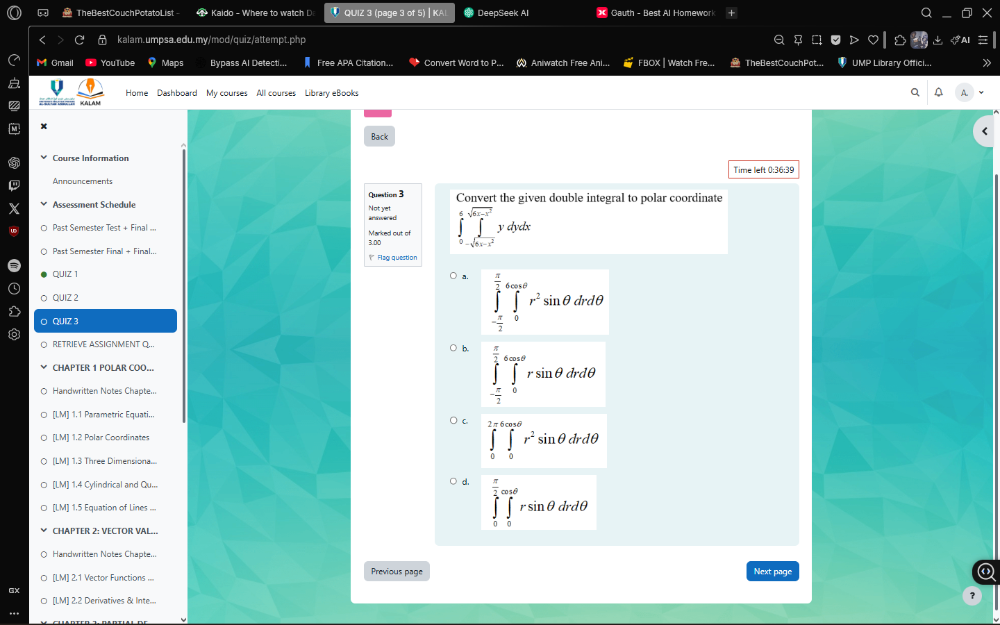Close the course index with X icon
This screenshot has width=1000, height=625.
(44, 127)
